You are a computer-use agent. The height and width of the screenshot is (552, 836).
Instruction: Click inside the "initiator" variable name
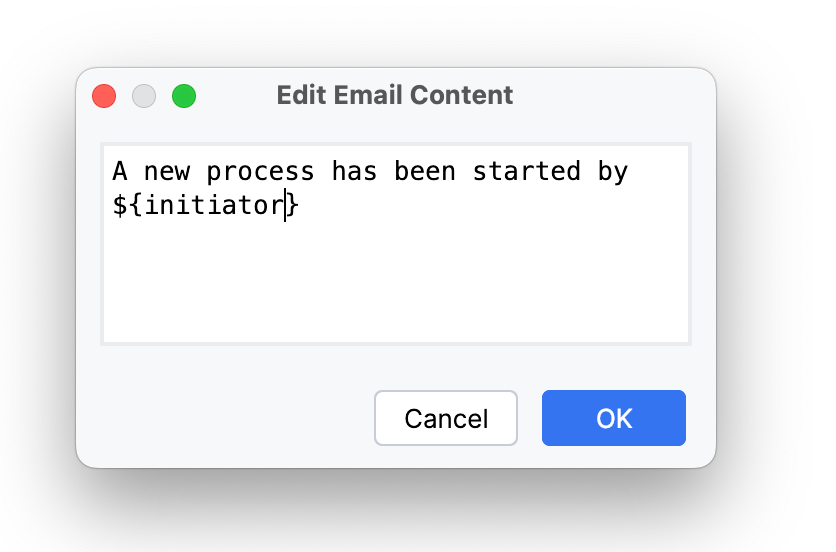click(214, 207)
